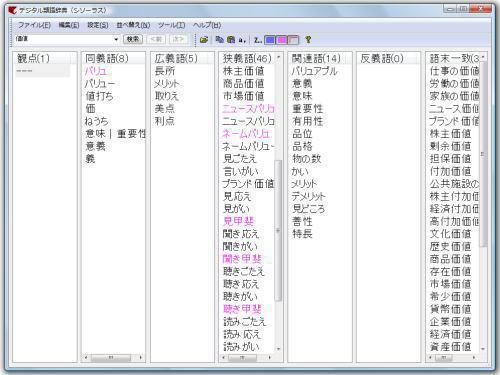Toggle the blue color highlight button
This screenshot has height=375, width=500.
coord(270,40)
